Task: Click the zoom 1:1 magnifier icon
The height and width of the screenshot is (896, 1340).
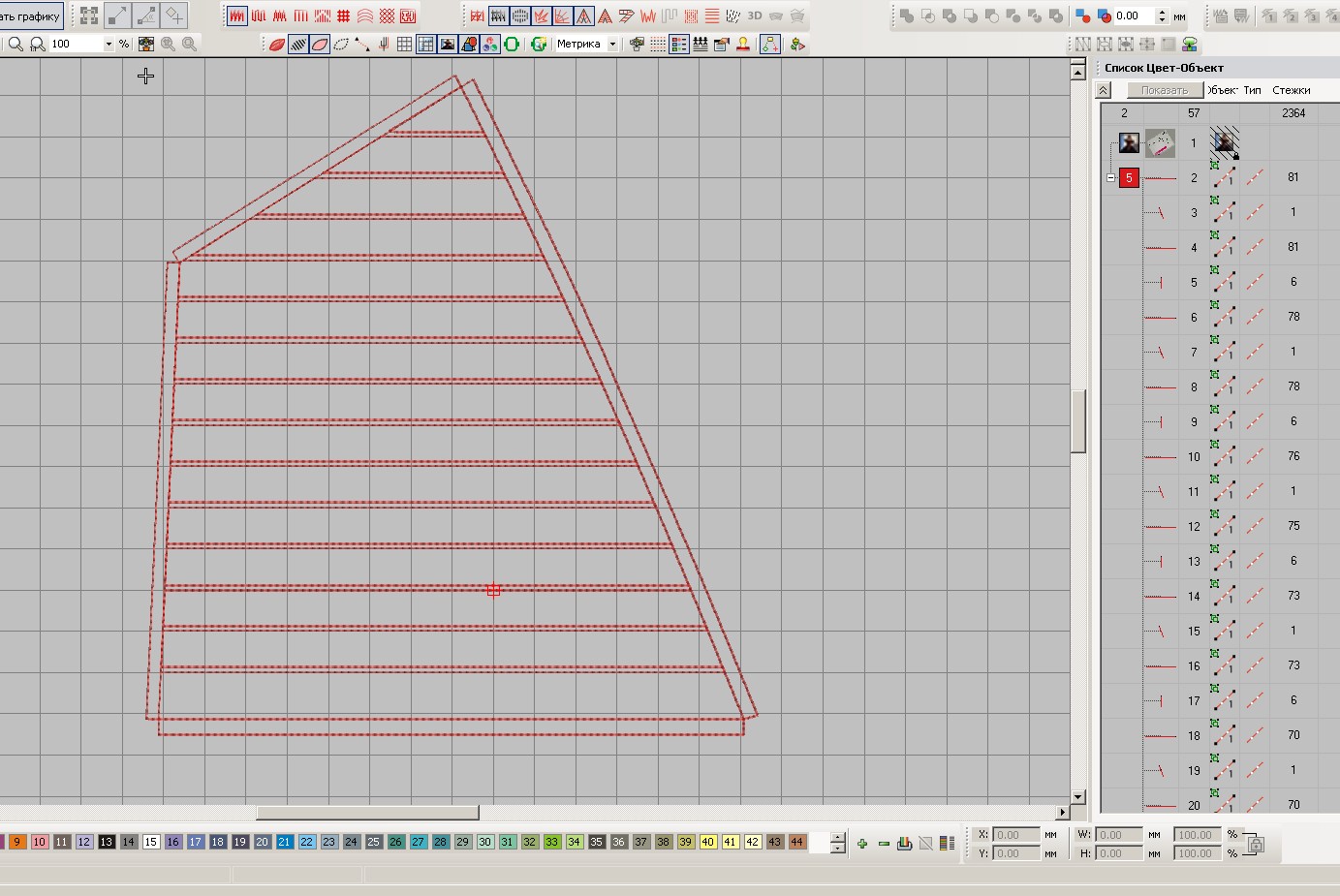Action: (37, 44)
